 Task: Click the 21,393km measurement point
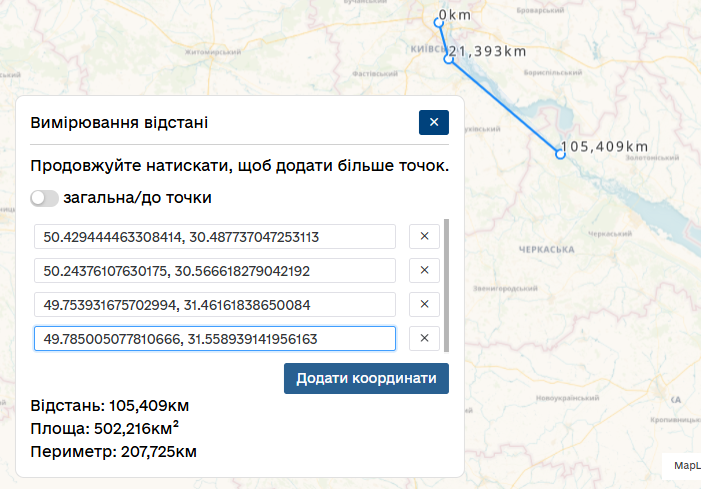tap(450, 59)
